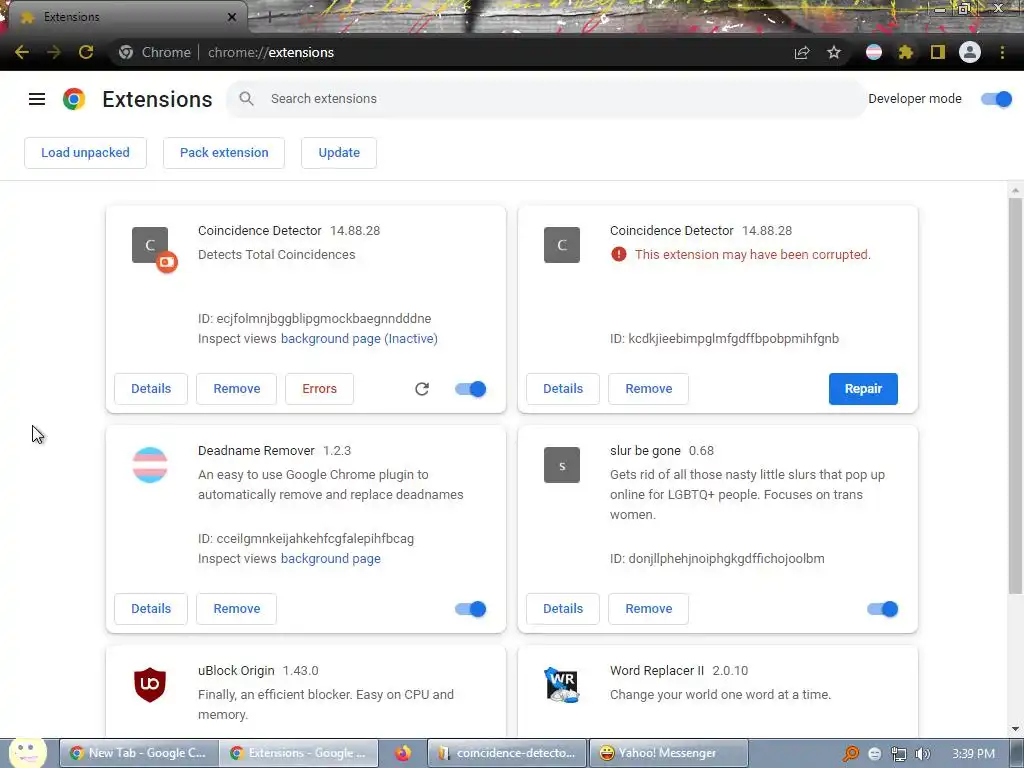
Task: Click the magnifier tray icon
Action: coord(851,754)
